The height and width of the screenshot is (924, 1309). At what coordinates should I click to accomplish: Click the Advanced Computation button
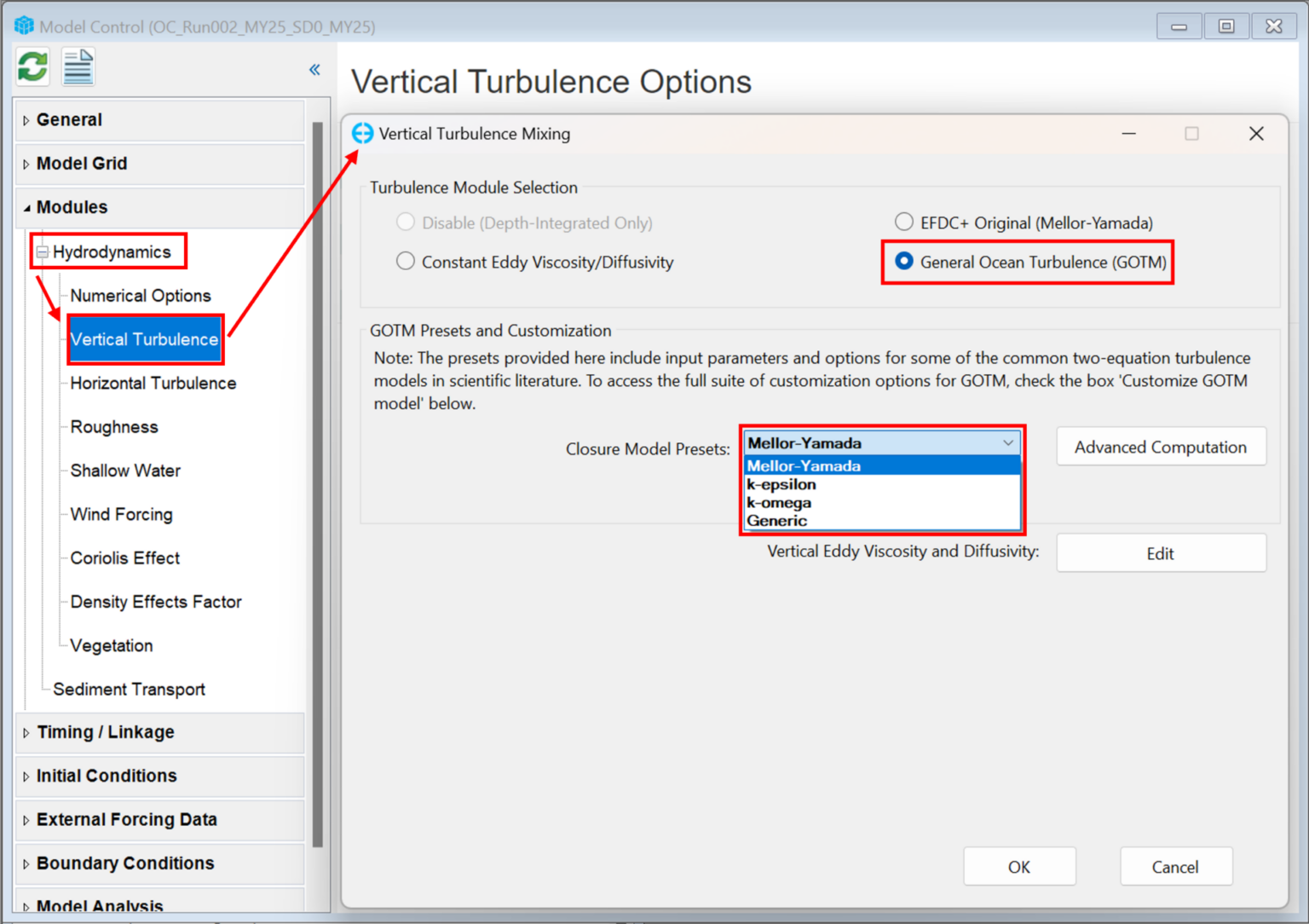(1161, 447)
